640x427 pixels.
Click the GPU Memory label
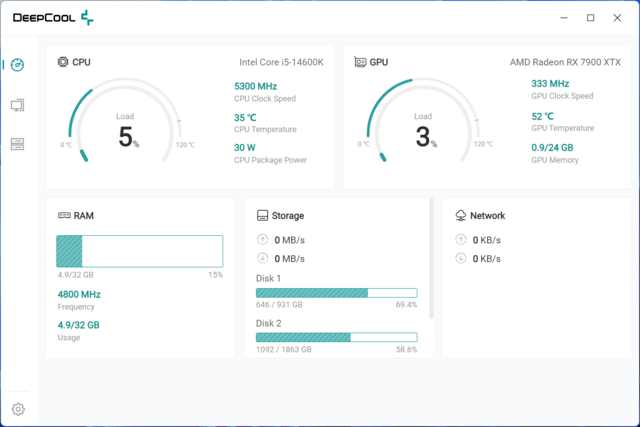[555, 160]
